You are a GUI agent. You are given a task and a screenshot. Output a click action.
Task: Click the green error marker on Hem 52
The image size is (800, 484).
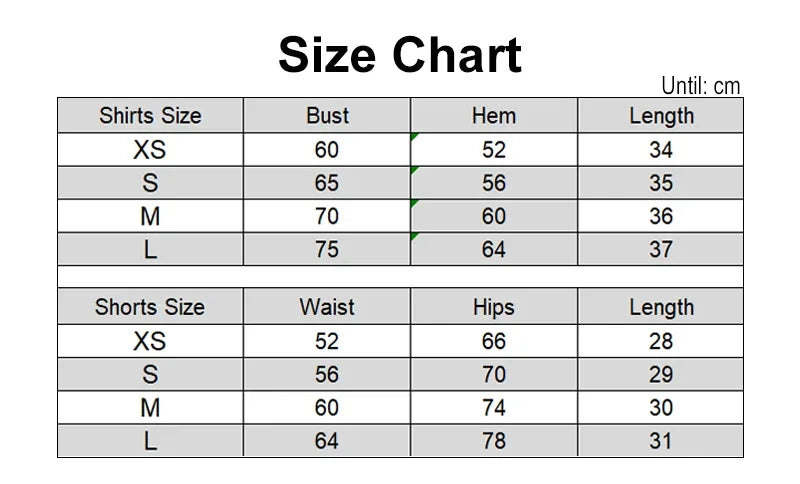(414, 137)
